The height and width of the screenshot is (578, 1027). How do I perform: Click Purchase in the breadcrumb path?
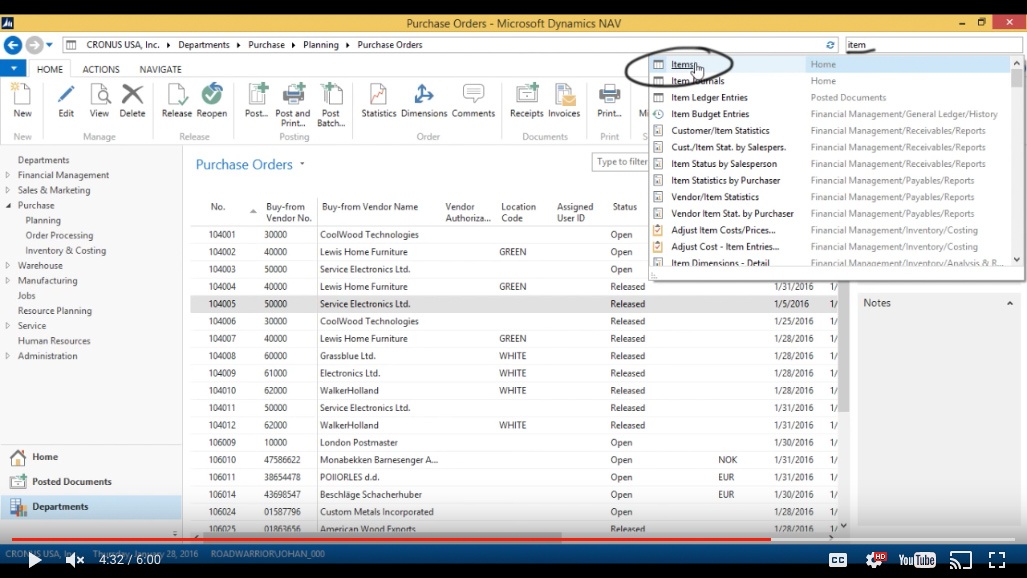[267, 45]
